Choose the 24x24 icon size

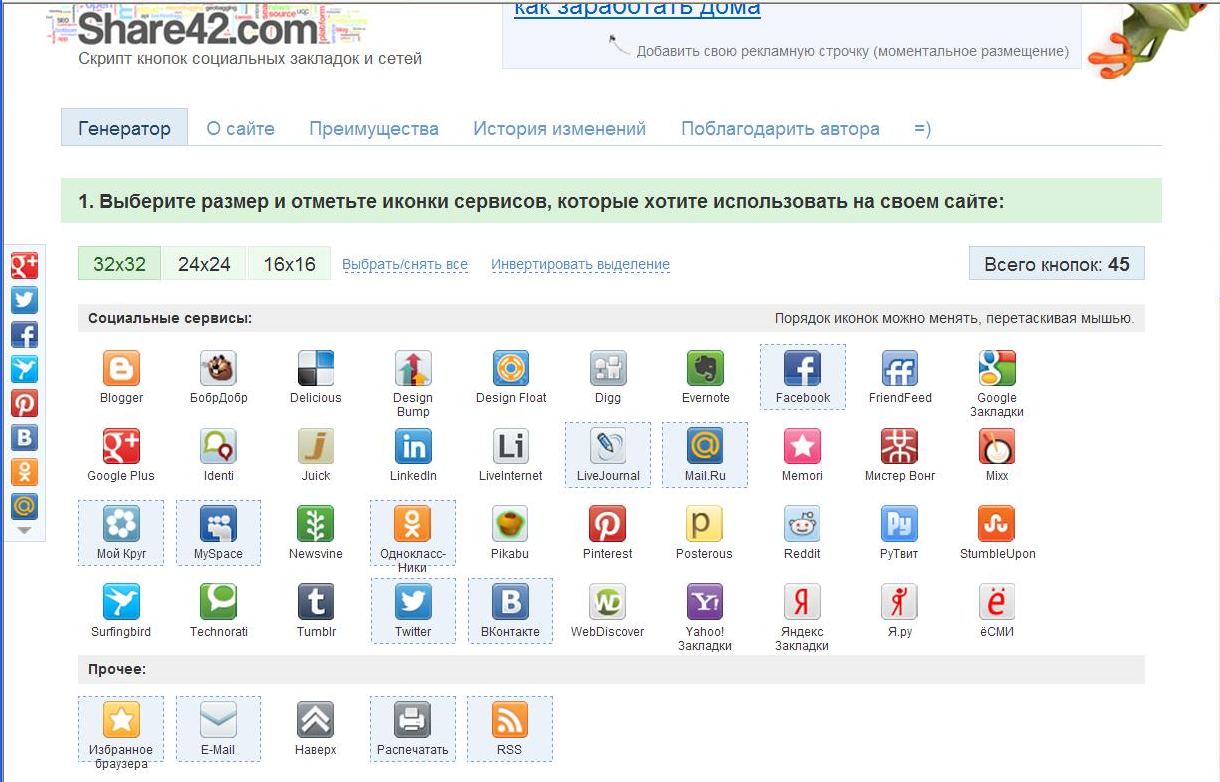(x=205, y=264)
